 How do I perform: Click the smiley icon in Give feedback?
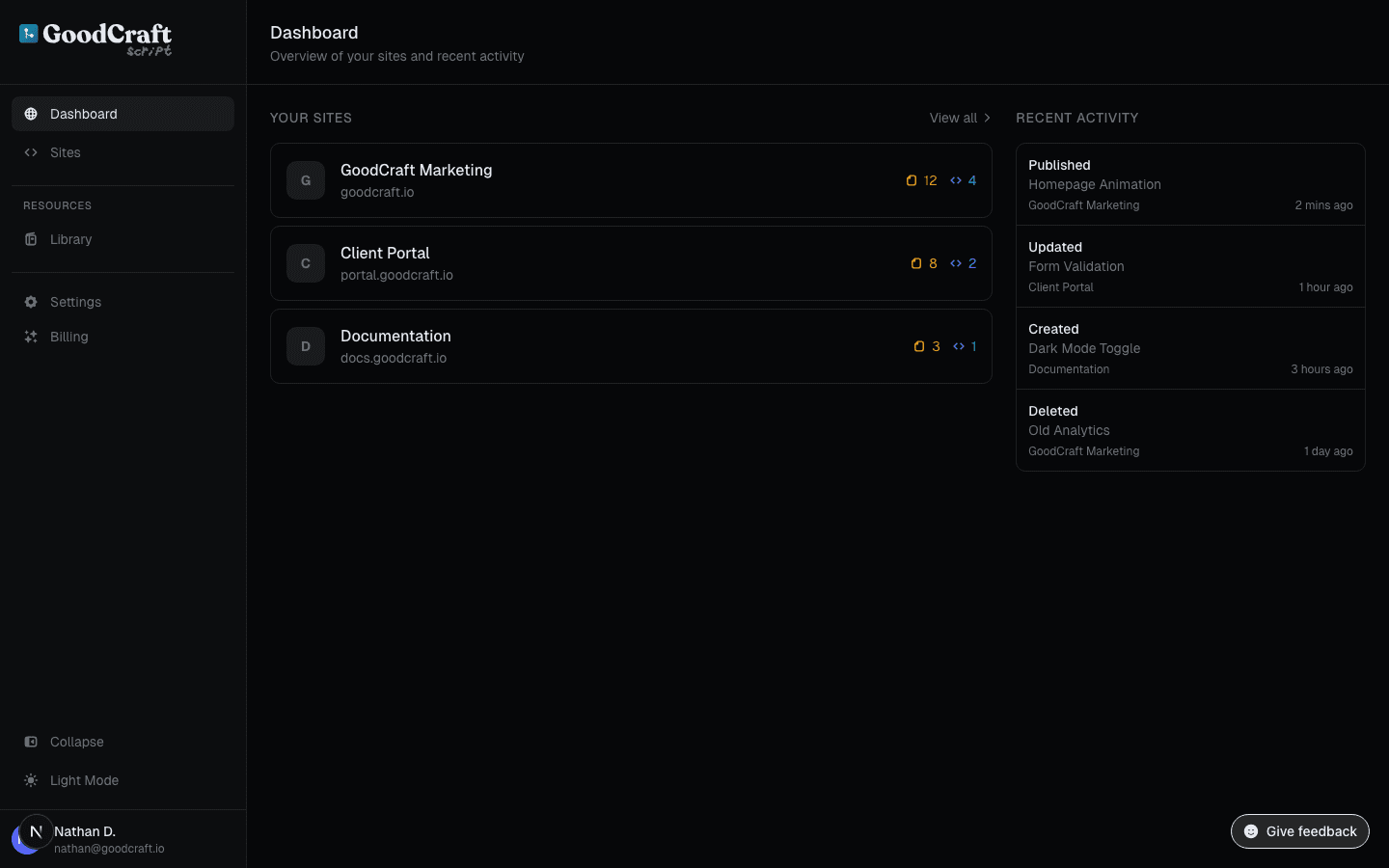[x=1251, y=830]
